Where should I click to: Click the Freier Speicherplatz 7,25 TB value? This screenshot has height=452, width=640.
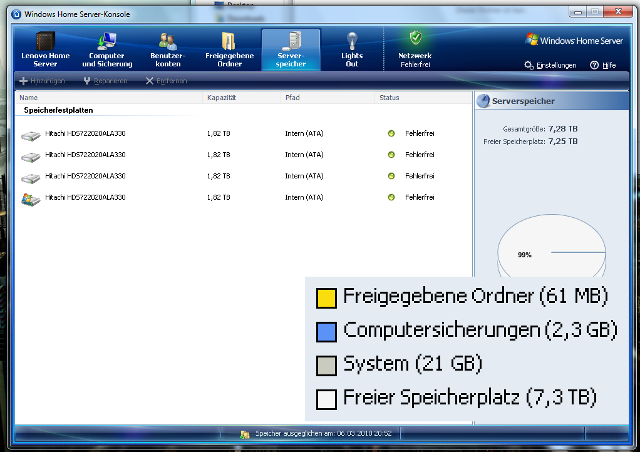[563, 141]
